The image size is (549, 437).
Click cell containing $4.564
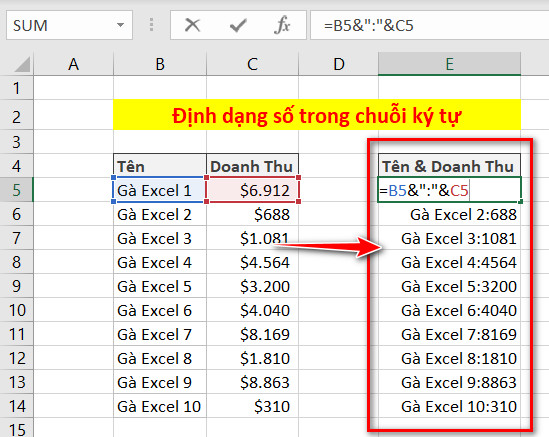click(x=252, y=262)
